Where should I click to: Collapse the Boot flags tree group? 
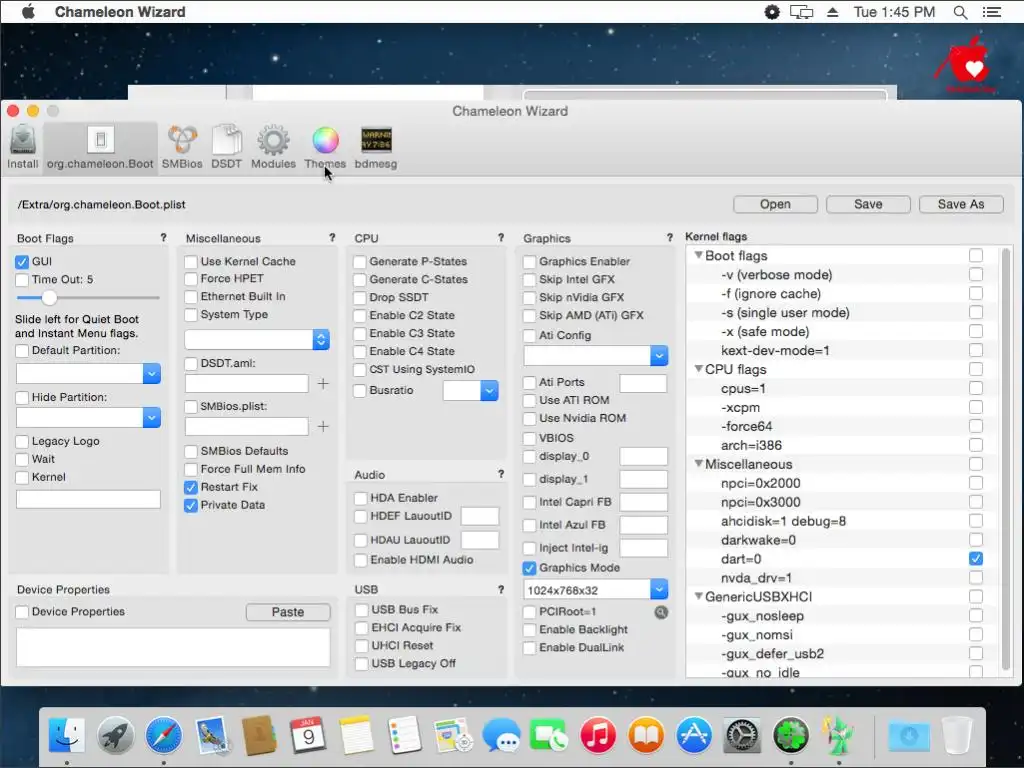[698, 255]
